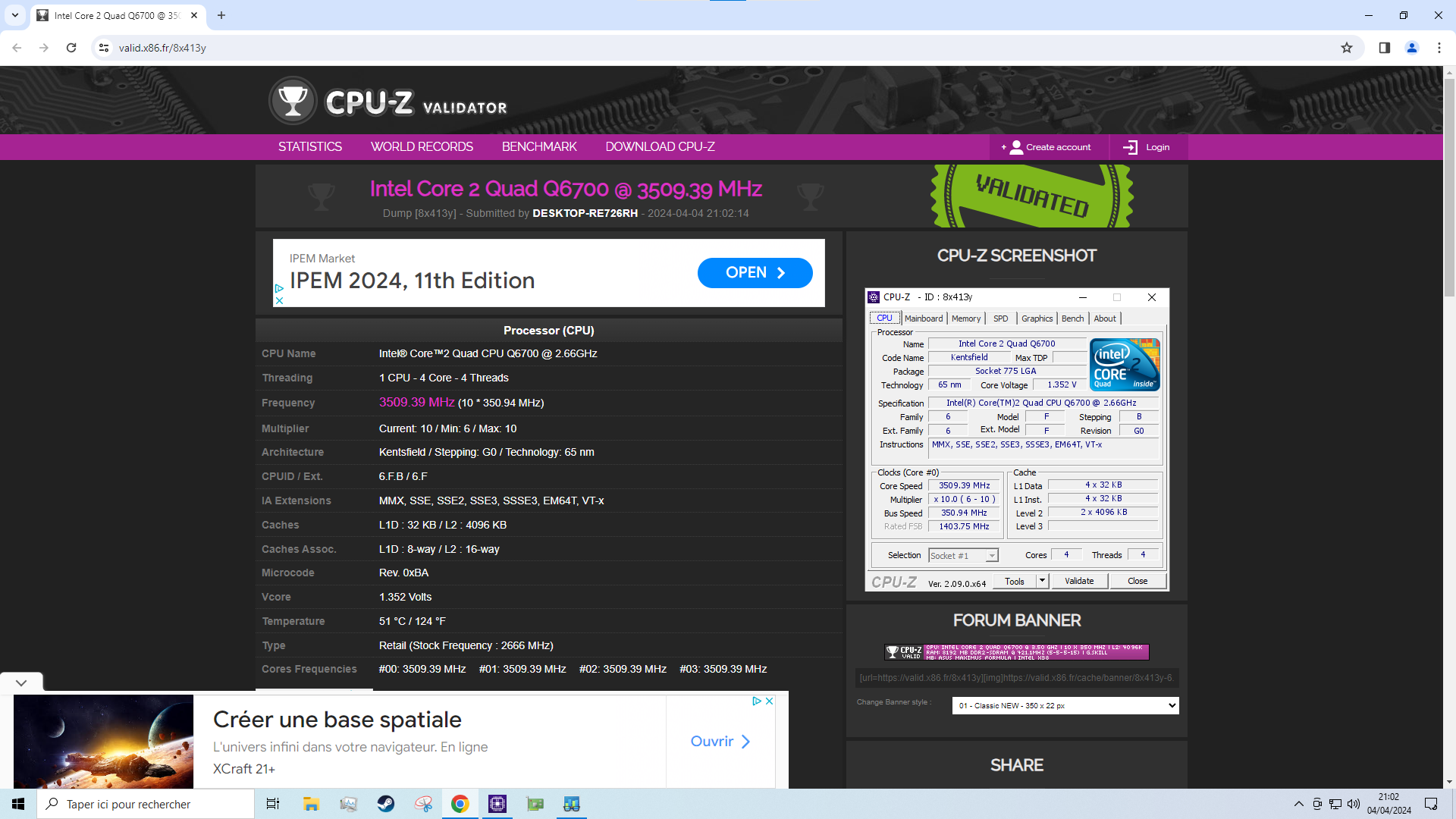1456x819 pixels.
Task: Click the Intel Core 2 Quad Q6700 title
Action: (566, 189)
